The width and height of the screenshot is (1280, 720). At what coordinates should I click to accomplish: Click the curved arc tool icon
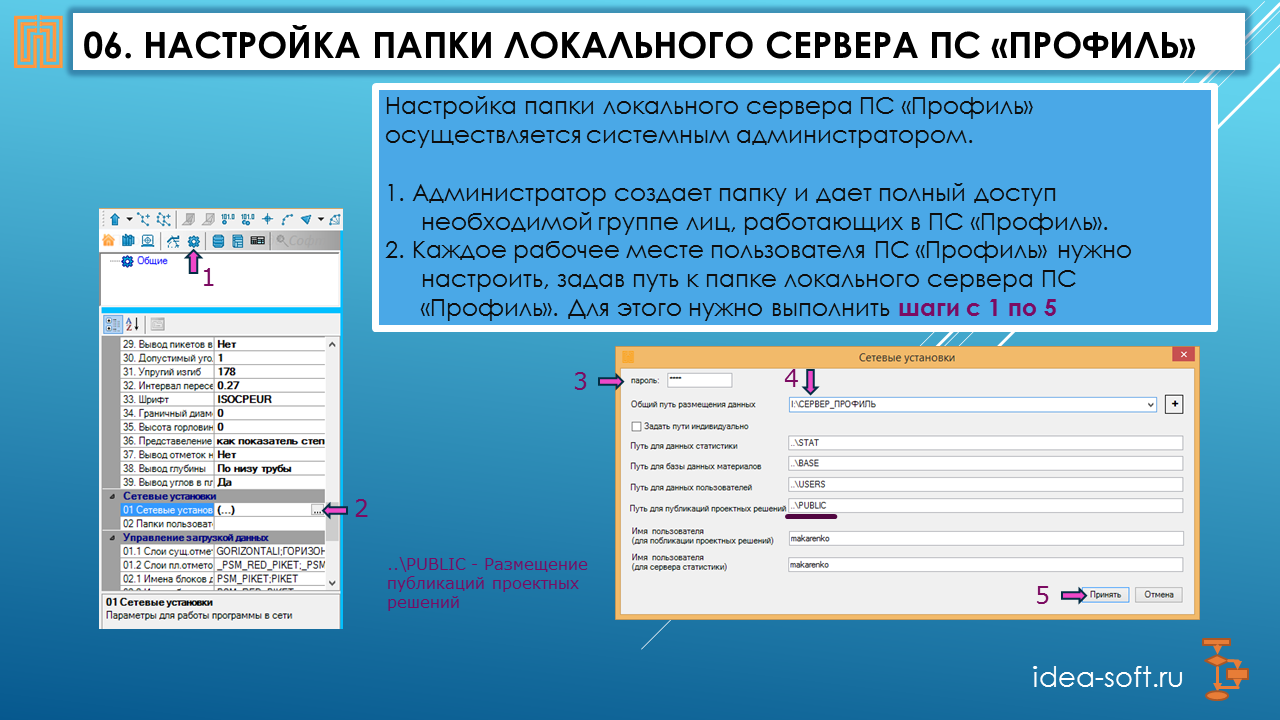point(287,219)
